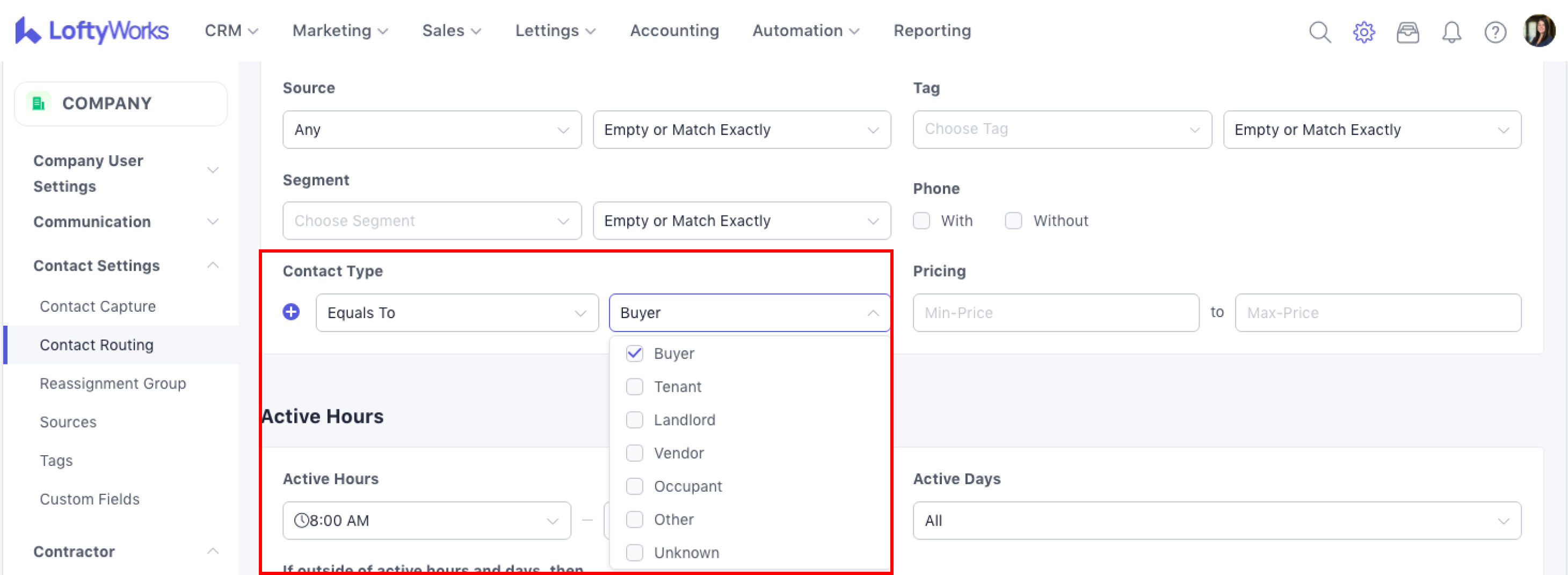1568x575 pixels.
Task: Open the Active Days All dropdown
Action: tap(1216, 520)
